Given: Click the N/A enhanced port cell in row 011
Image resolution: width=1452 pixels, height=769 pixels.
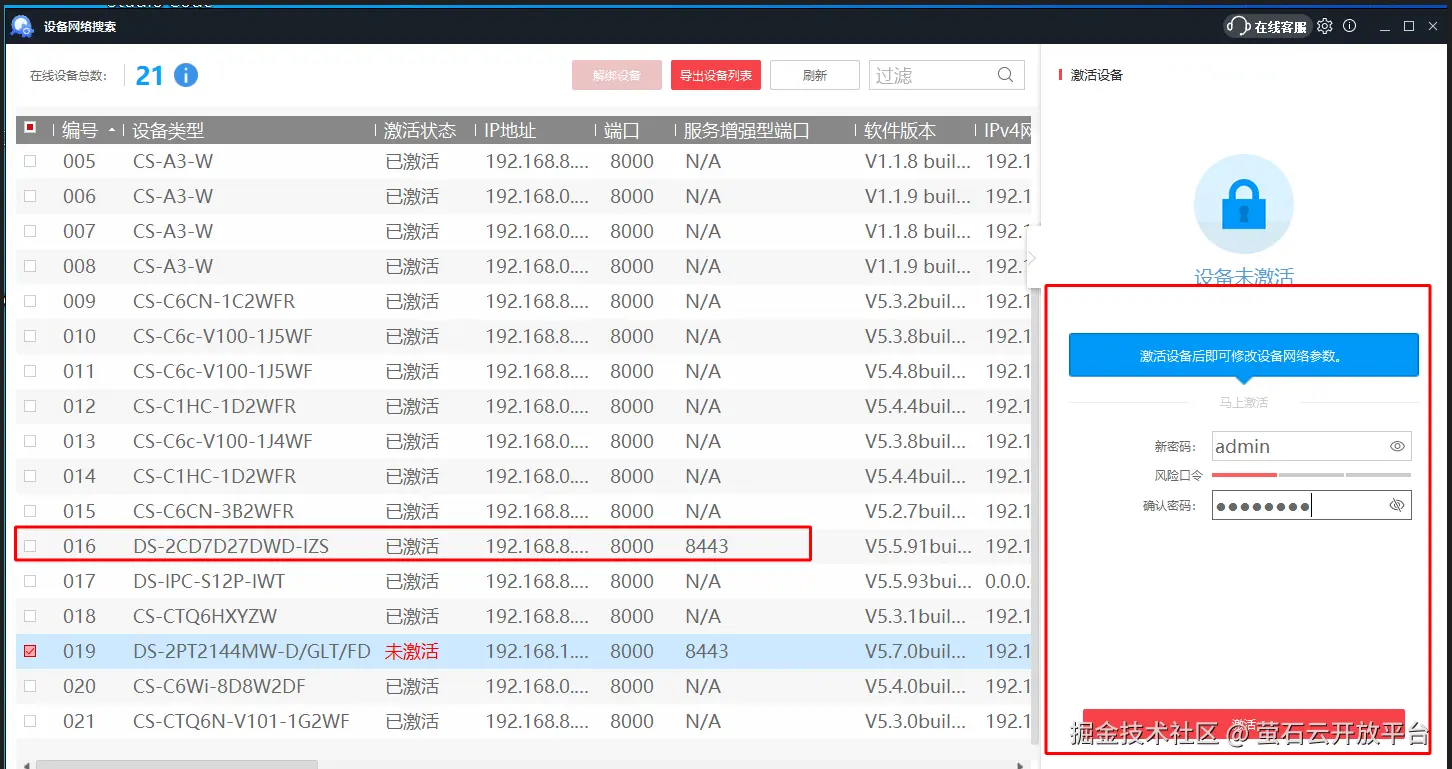Looking at the screenshot, I should tap(703, 371).
